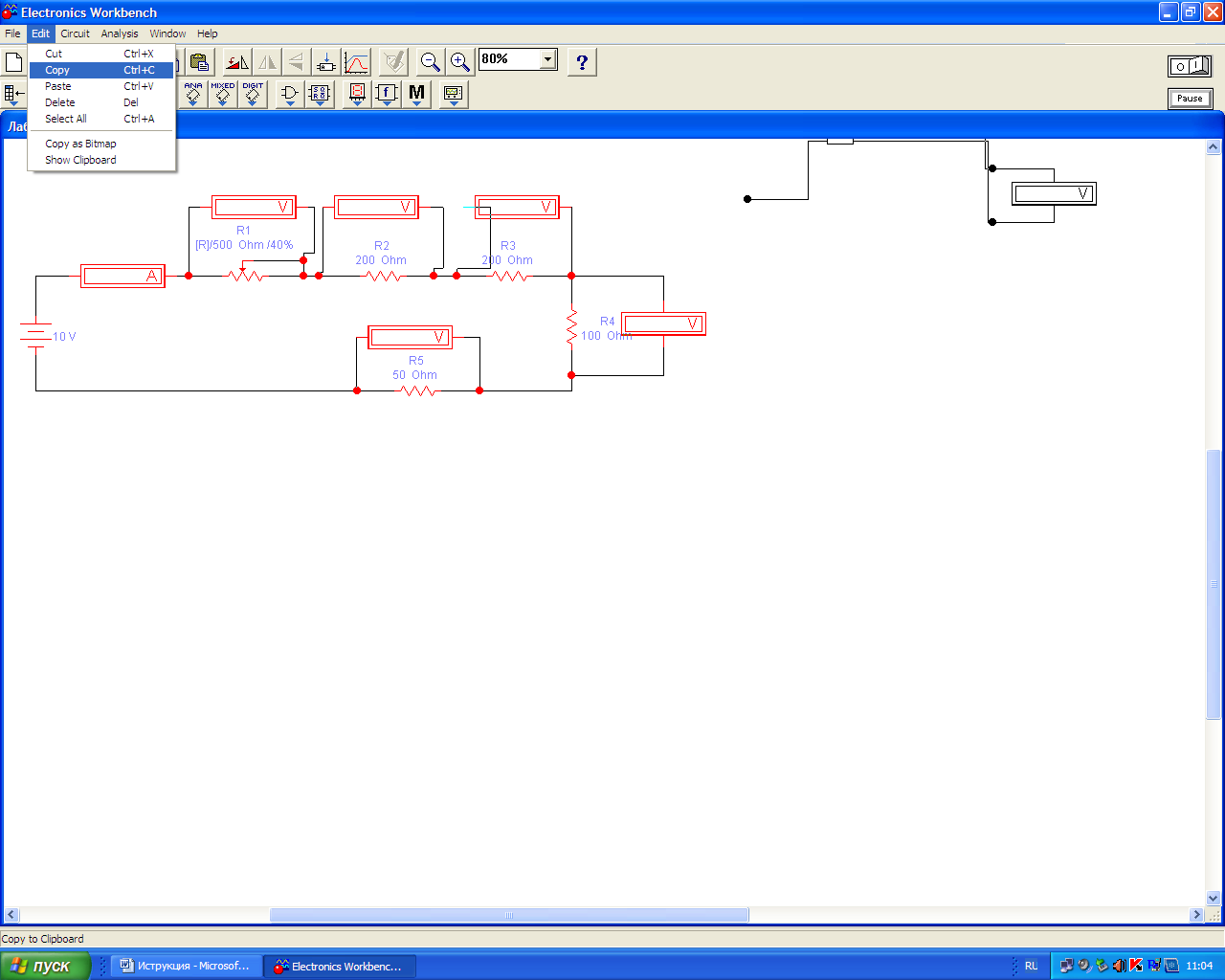This screenshot has width=1225, height=980.
Task: Open the Indicators parts bin
Action: [357, 94]
